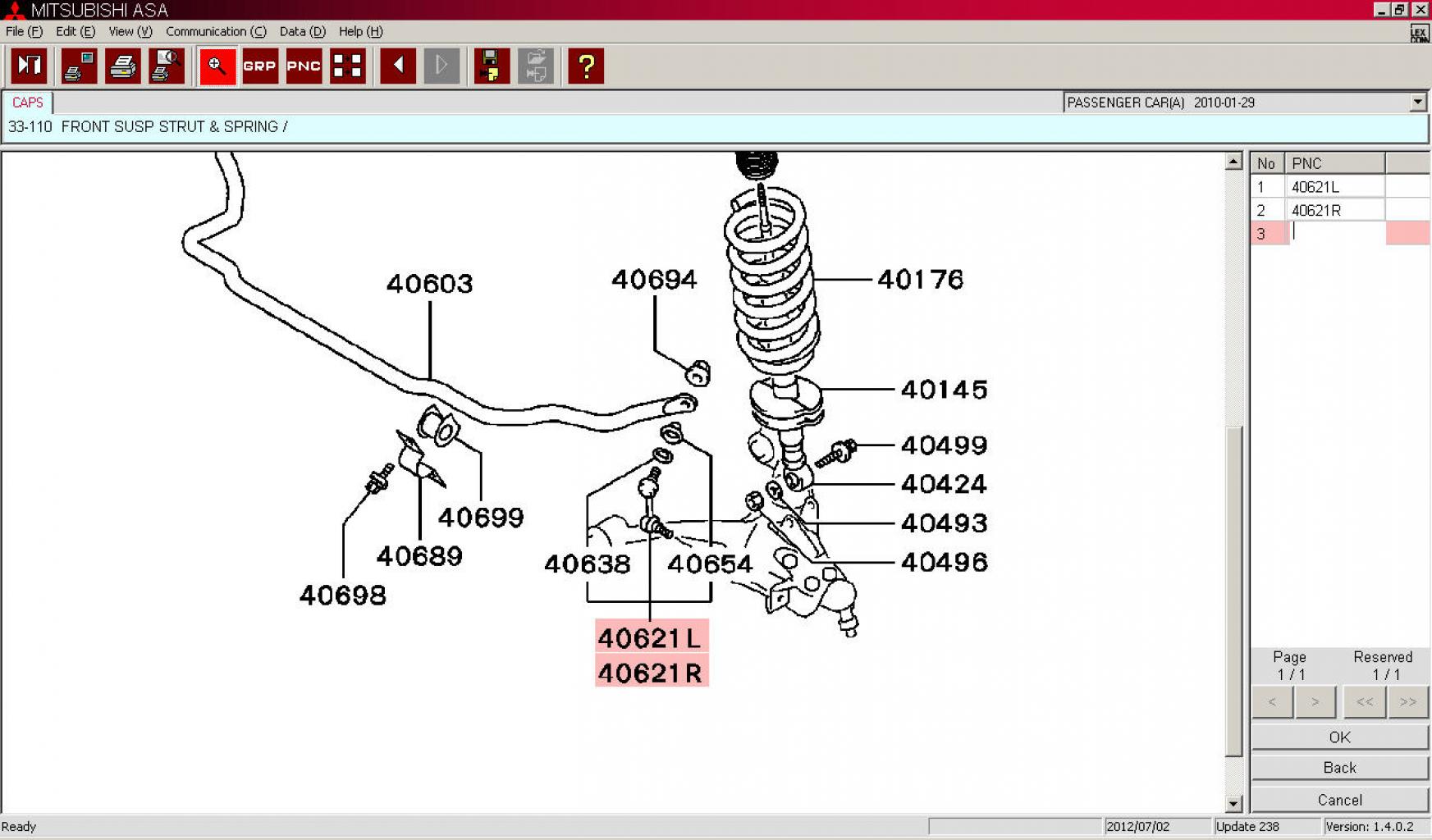
Task: Expand the PASSENGER CAR(A) catalog dropdown
Action: [x=1417, y=103]
